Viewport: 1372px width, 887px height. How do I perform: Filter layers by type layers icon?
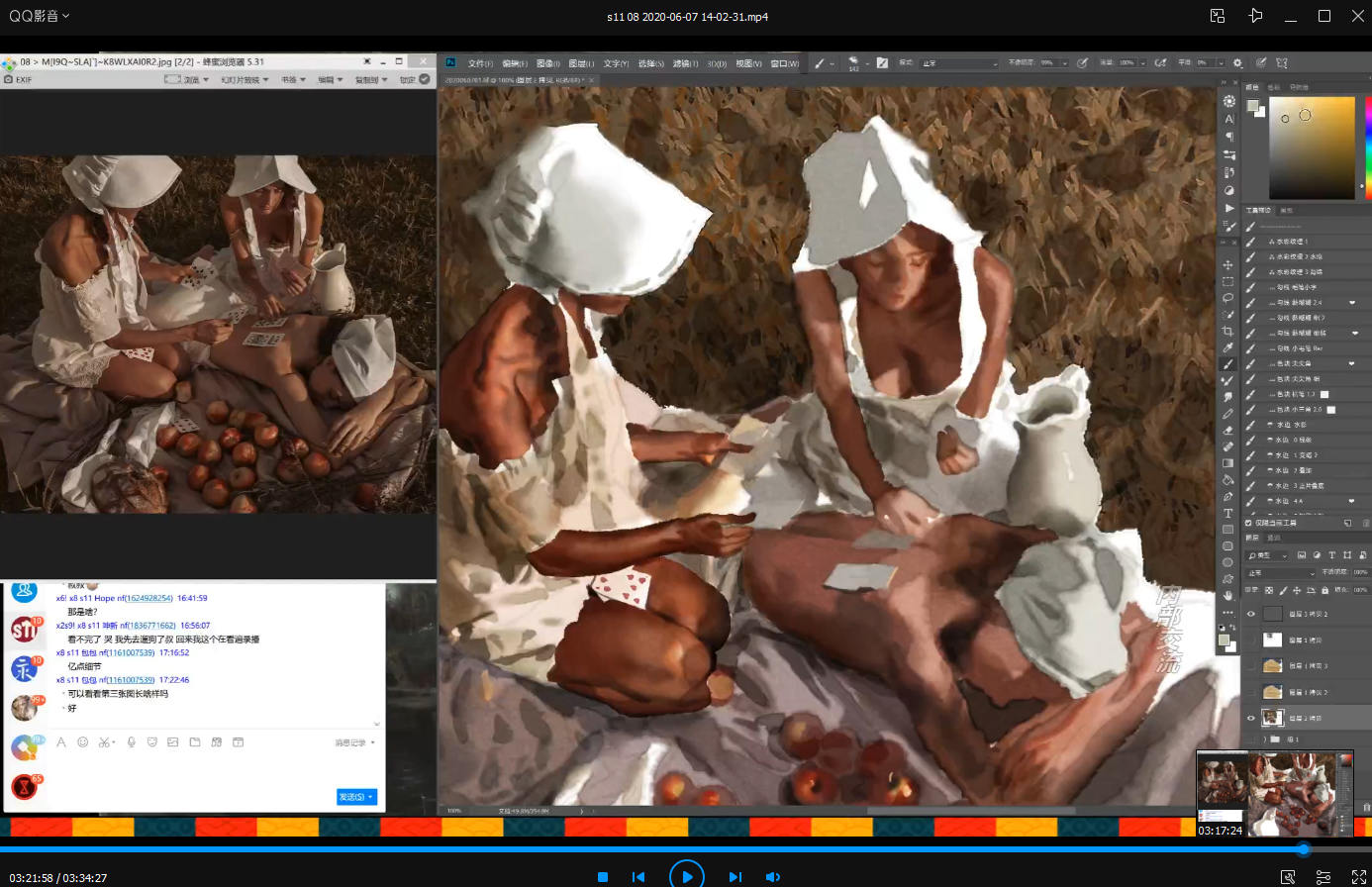[x=1331, y=555]
